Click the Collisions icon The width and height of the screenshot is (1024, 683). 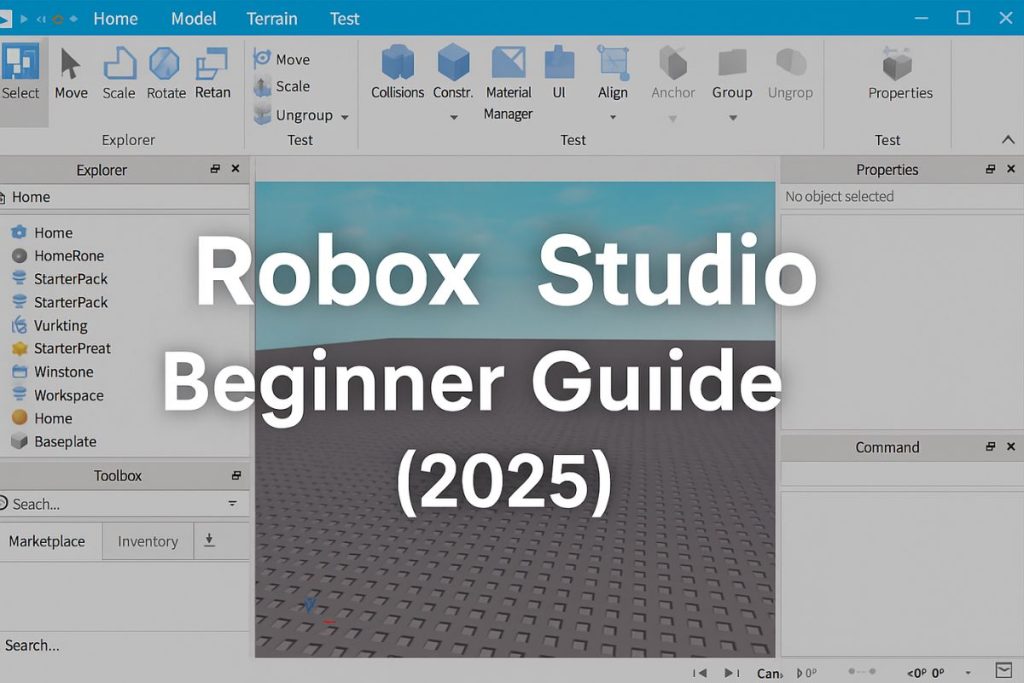[398, 72]
